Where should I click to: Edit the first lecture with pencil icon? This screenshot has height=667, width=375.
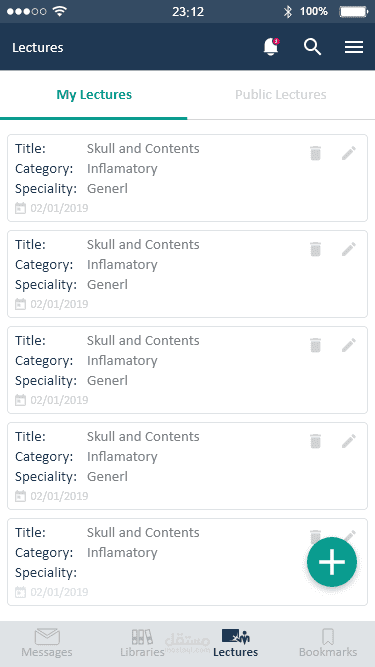(x=349, y=153)
